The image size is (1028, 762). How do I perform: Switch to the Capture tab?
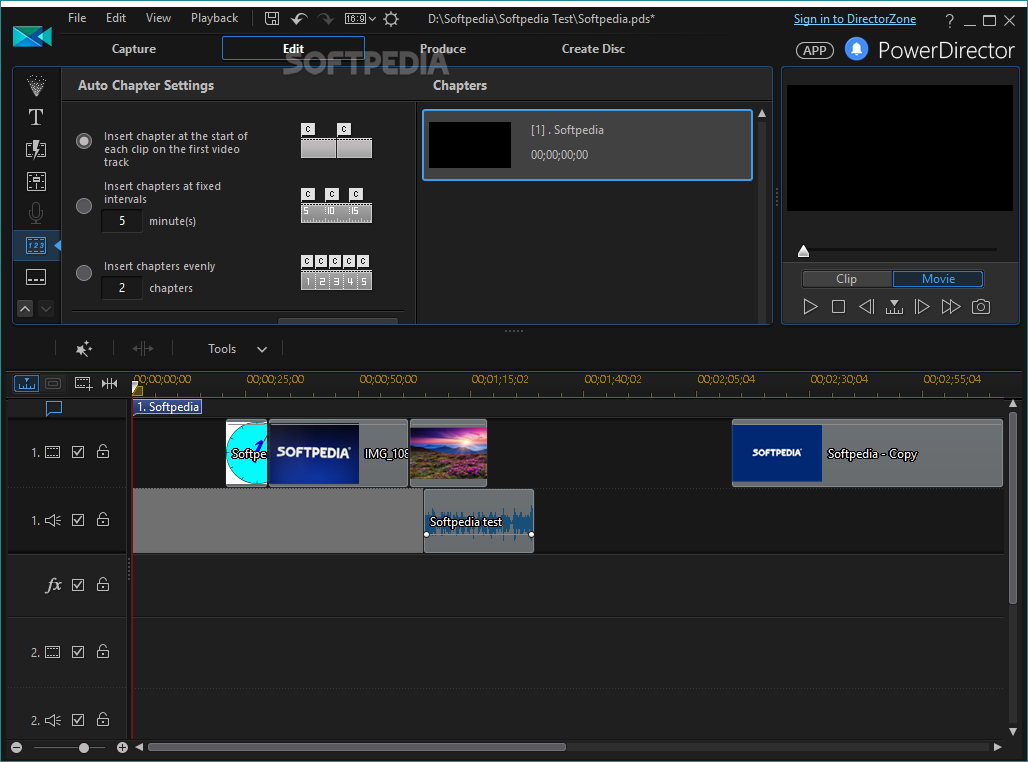point(134,49)
